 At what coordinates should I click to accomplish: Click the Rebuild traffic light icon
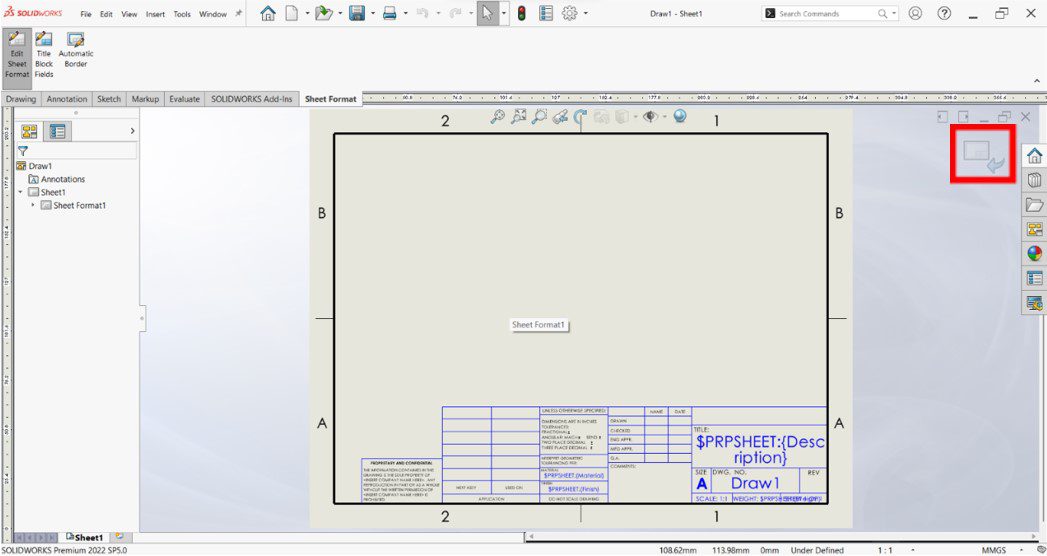pos(521,14)
